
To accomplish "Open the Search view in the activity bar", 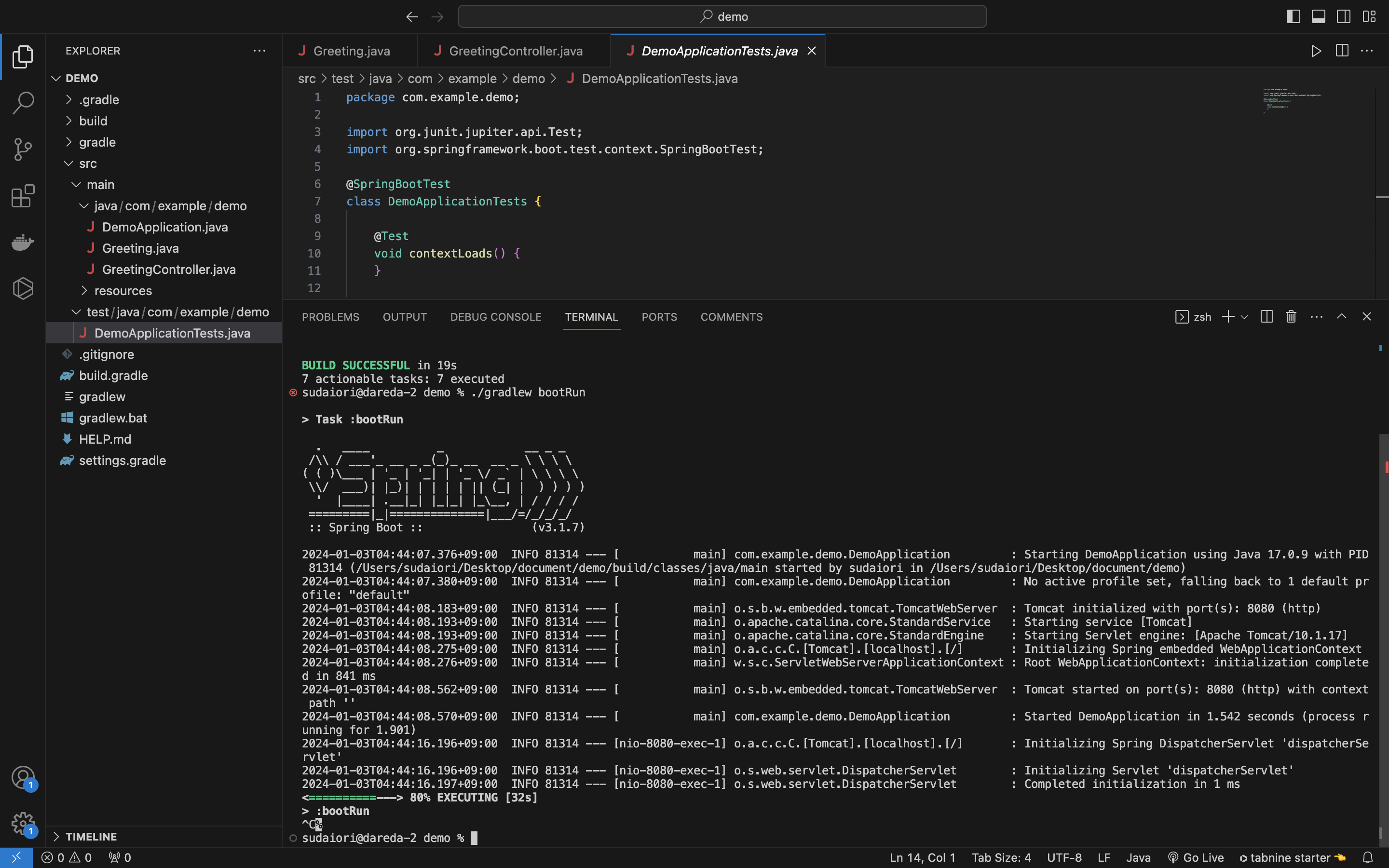I will click(x=22, y=103).
